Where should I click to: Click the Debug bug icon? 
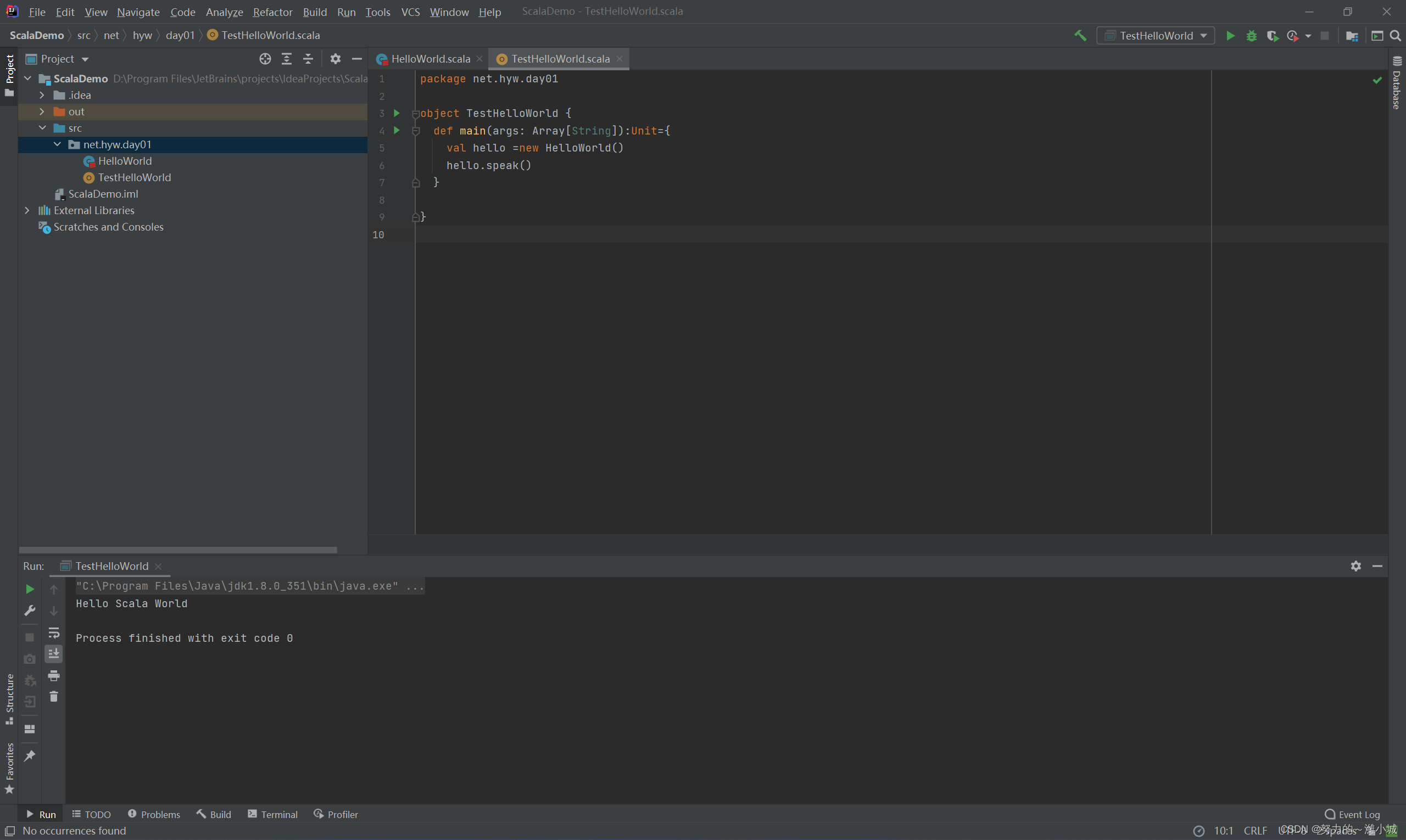coord(1252,36)
